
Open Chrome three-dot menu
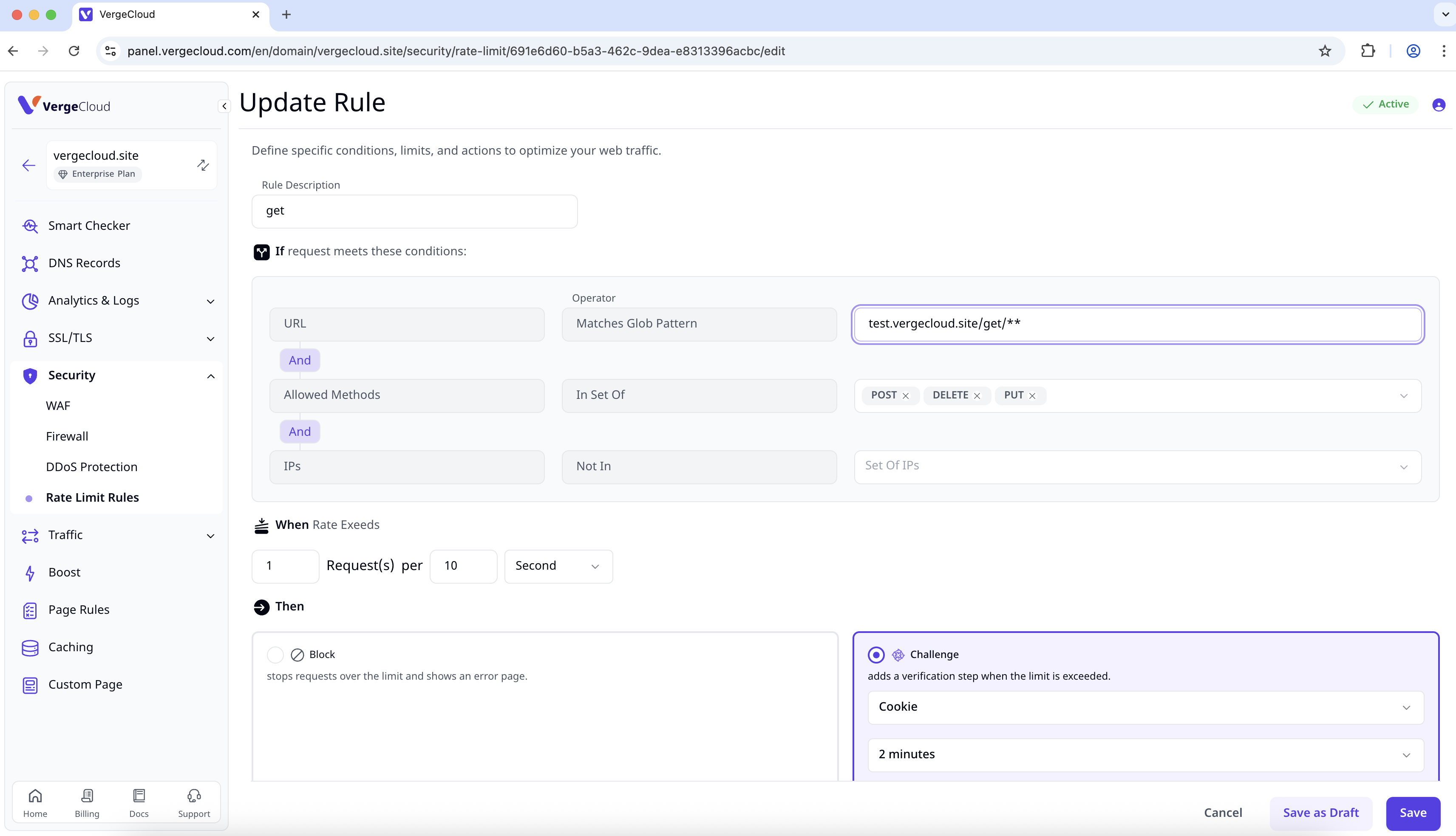1443,51
